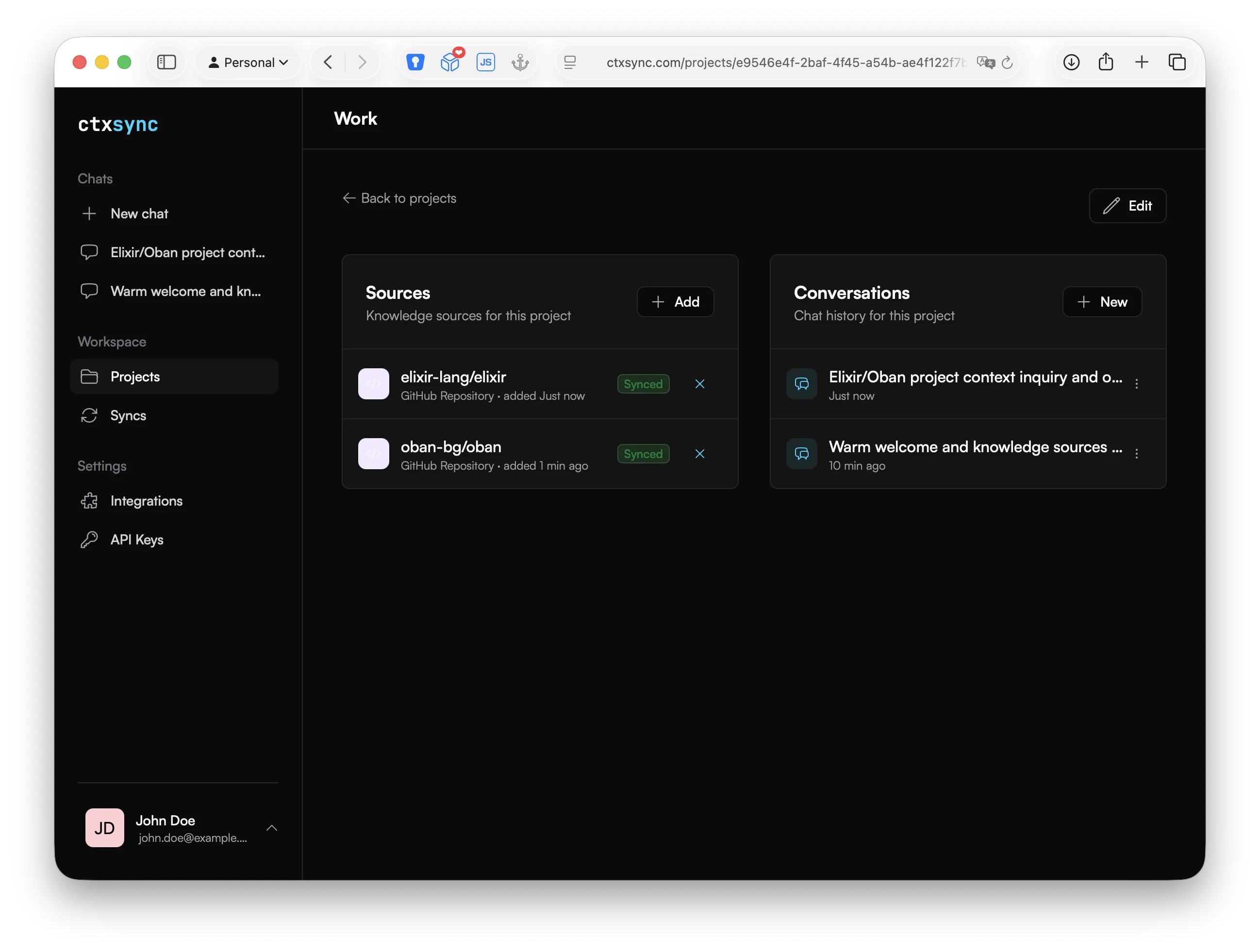Remove the elixir-lang/elixir source with X icon

click(x=699, y=384)
